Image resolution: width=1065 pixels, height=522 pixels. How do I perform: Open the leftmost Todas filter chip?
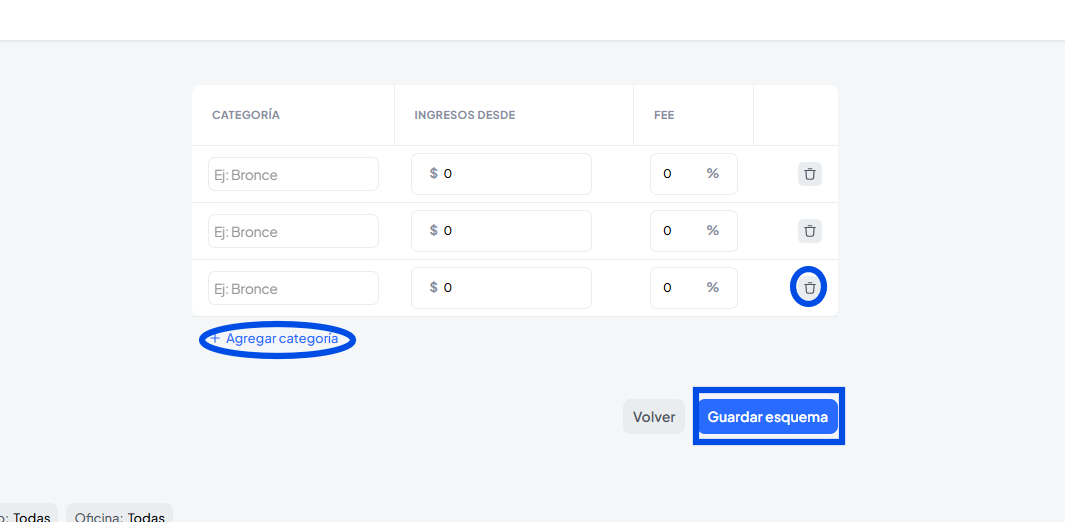[x=28, y=515]
